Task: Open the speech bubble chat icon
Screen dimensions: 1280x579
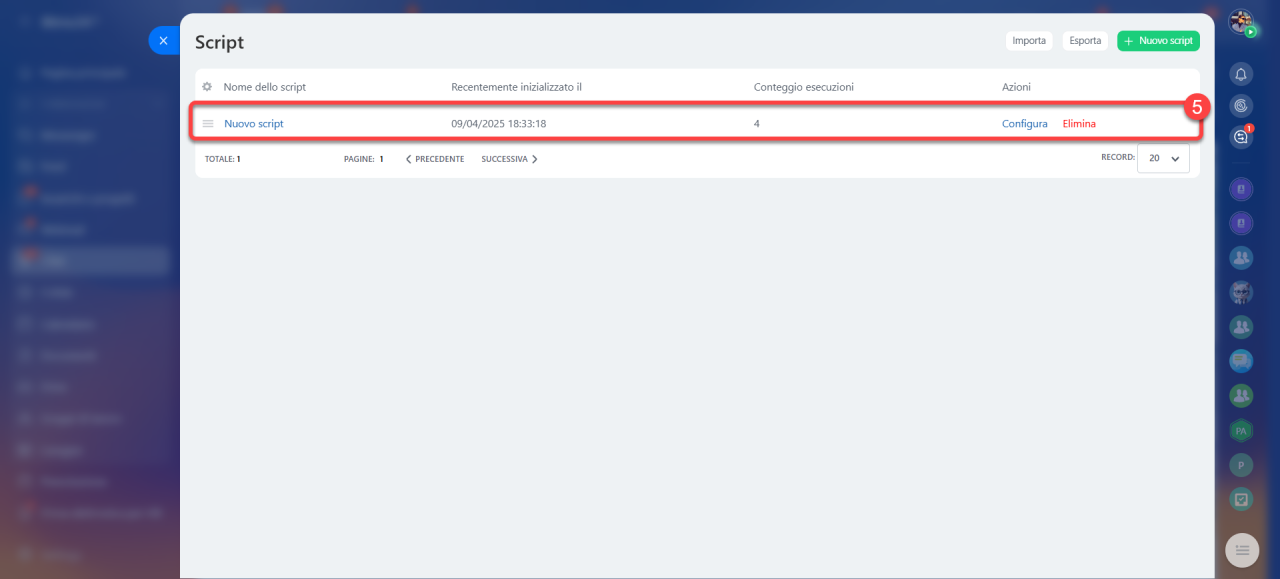Action: coord(1241,360)
